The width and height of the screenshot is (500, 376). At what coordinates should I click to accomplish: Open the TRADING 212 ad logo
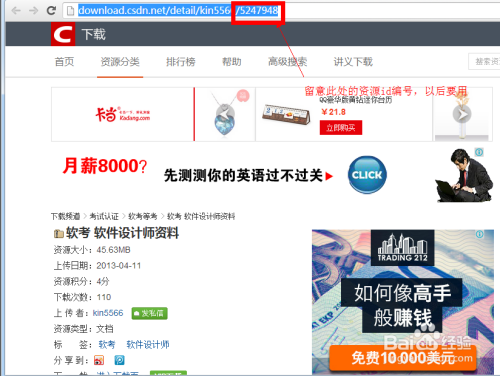click(x=402, y=247)
